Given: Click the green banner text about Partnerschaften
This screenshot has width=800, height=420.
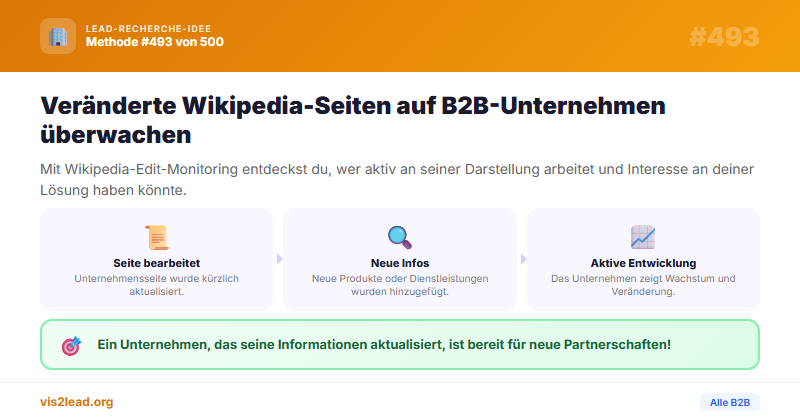Looking at the screenshot, I should [384, 344].
